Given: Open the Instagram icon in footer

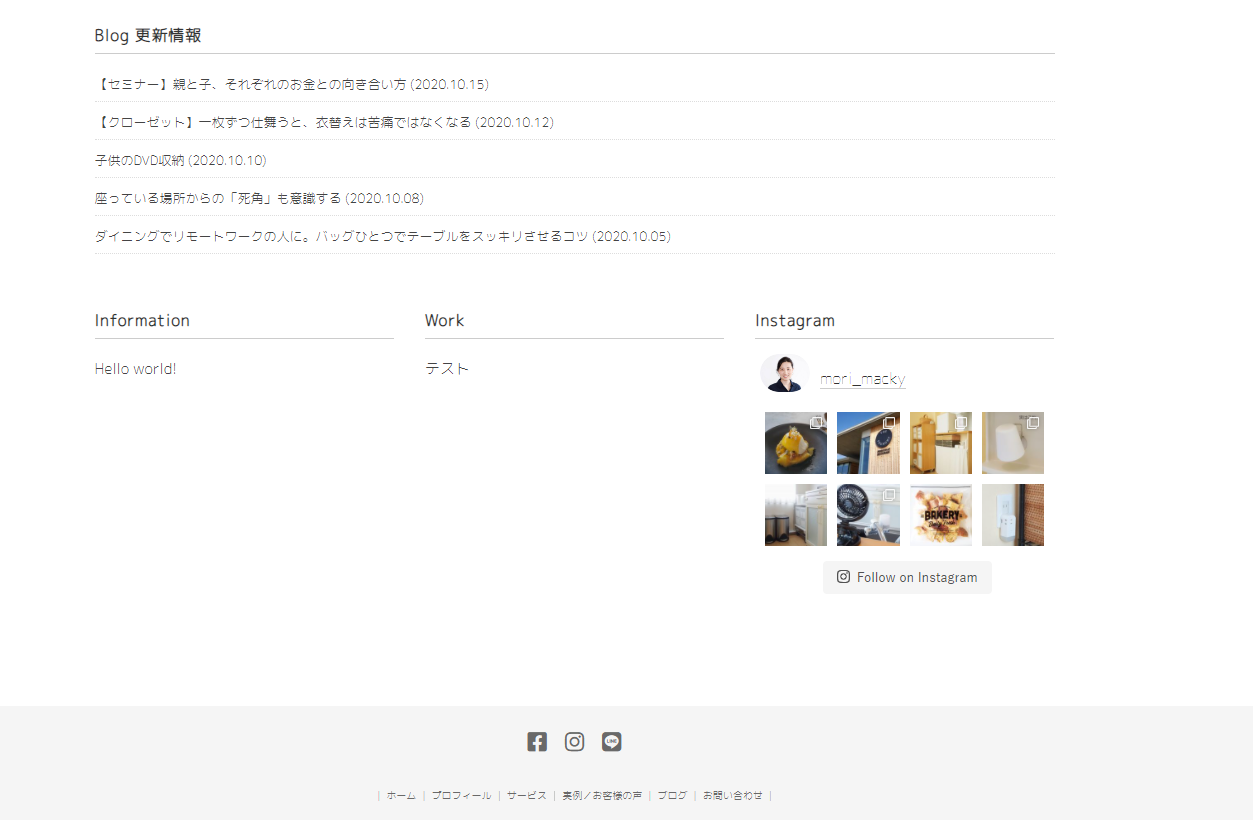Looking at the screenshot, I should 574,742.
